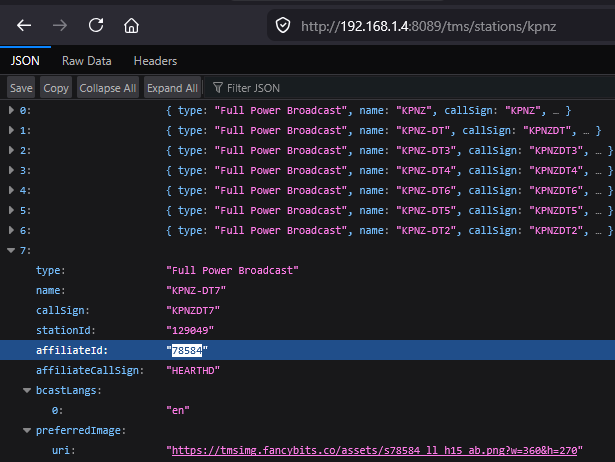Click the Copy button
Screen dimensions: 615x462
tap(56, 88)
